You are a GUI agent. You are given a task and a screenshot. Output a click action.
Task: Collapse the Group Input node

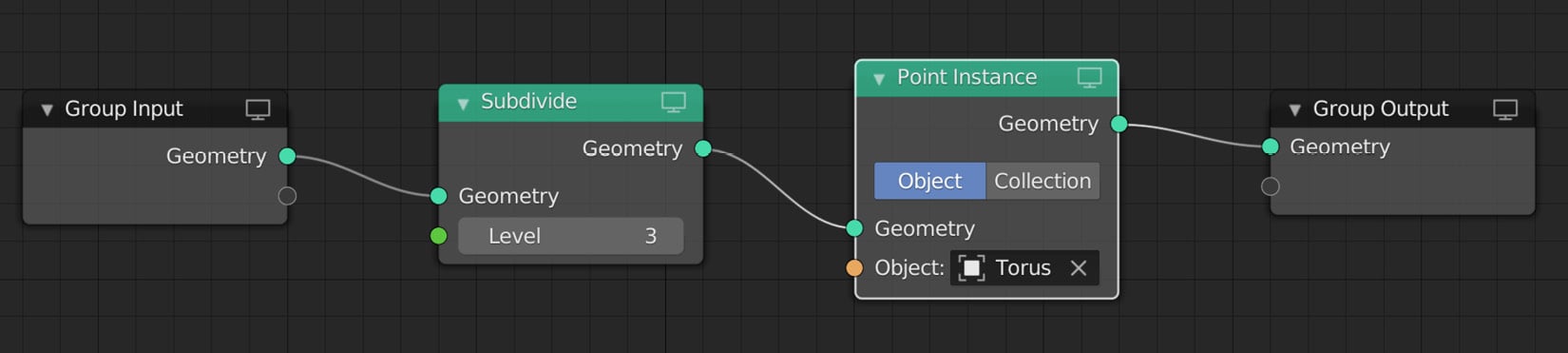coord(47,110)
